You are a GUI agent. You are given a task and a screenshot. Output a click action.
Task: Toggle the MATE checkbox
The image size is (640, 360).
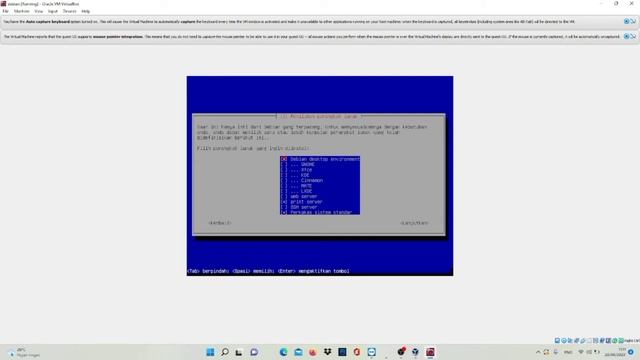point(284,186)
